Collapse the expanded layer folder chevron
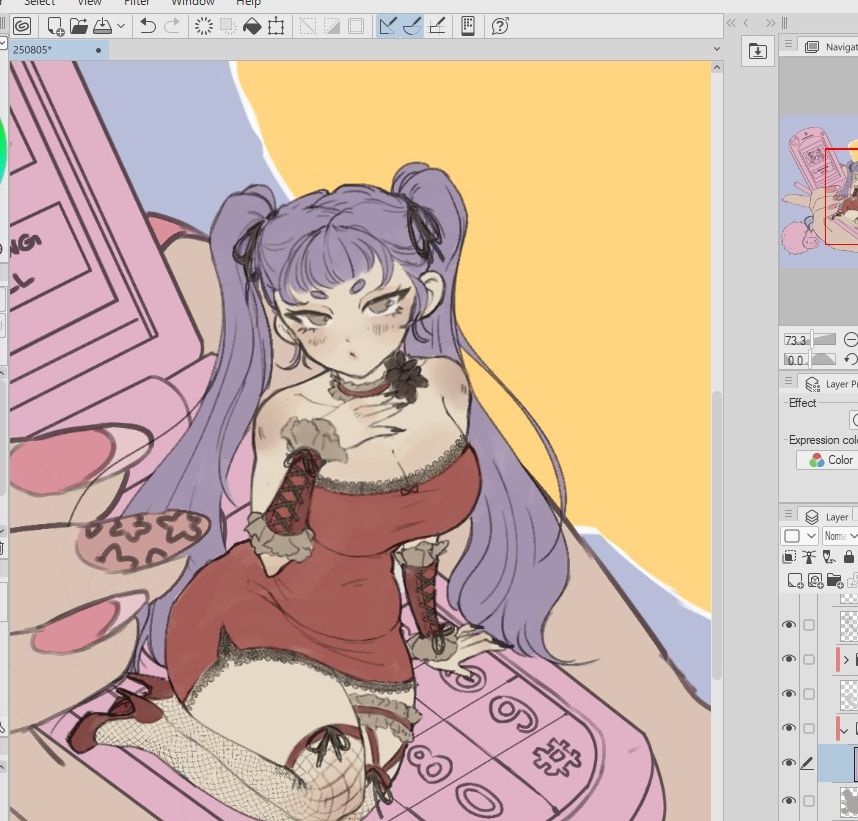This screenshot has width=858, height=821. 844,730
